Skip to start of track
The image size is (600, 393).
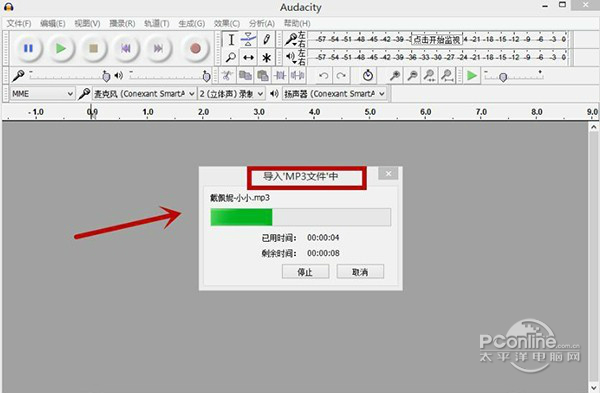click(126, 49)
